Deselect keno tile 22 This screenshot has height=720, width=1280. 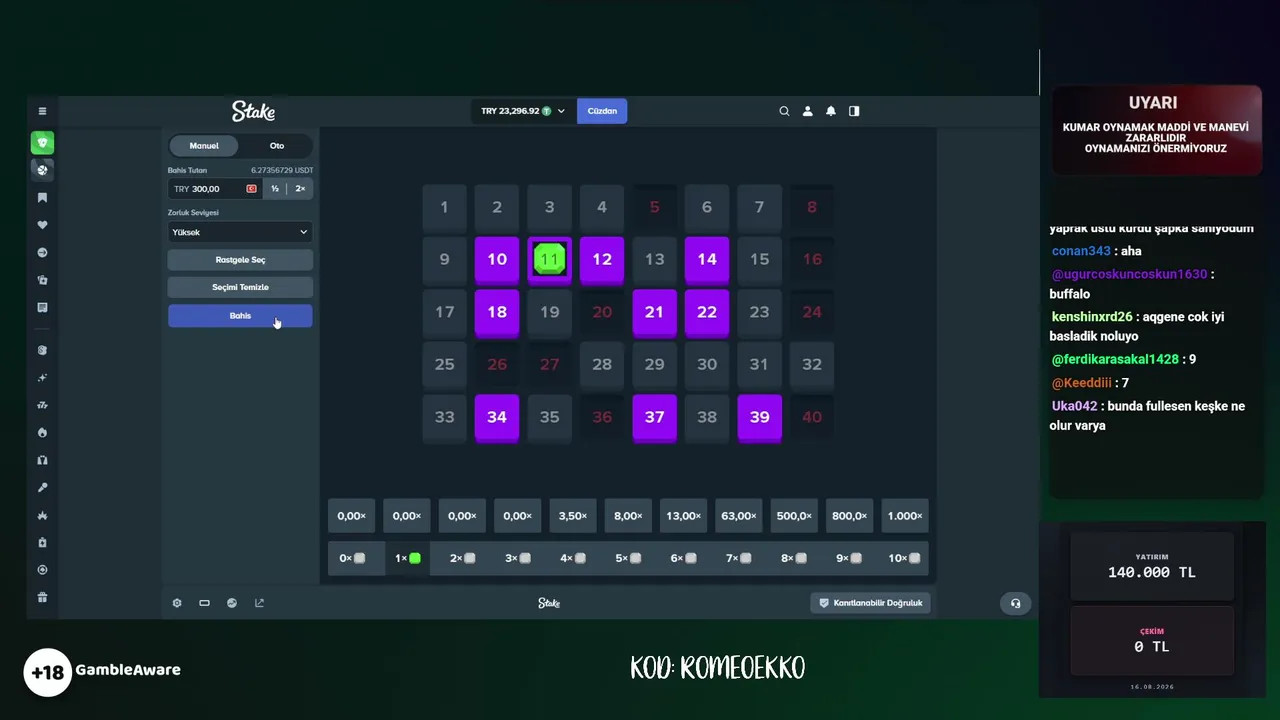[x=707, y=312]
